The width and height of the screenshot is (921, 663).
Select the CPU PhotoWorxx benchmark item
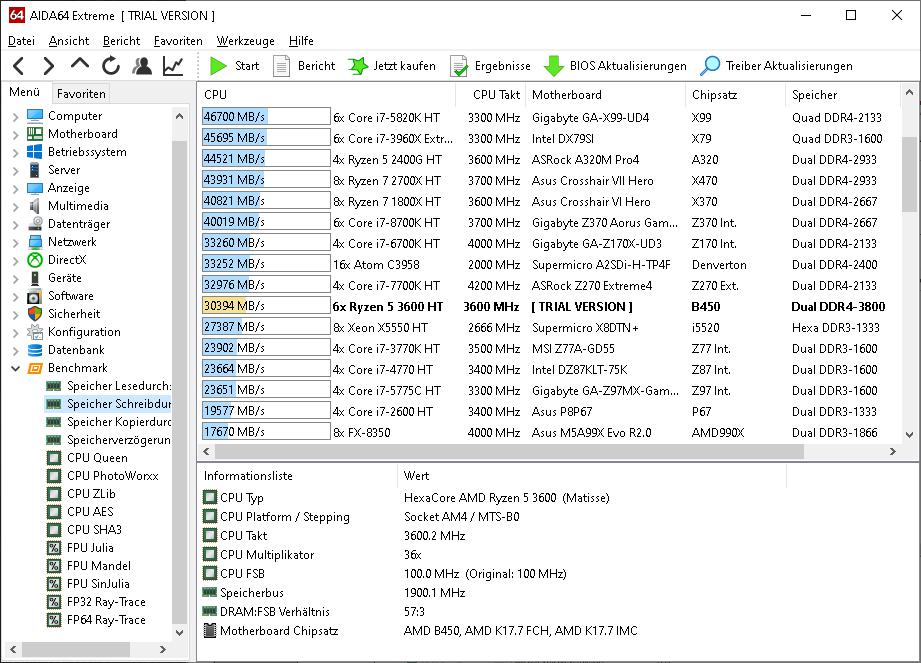point(103,476)
